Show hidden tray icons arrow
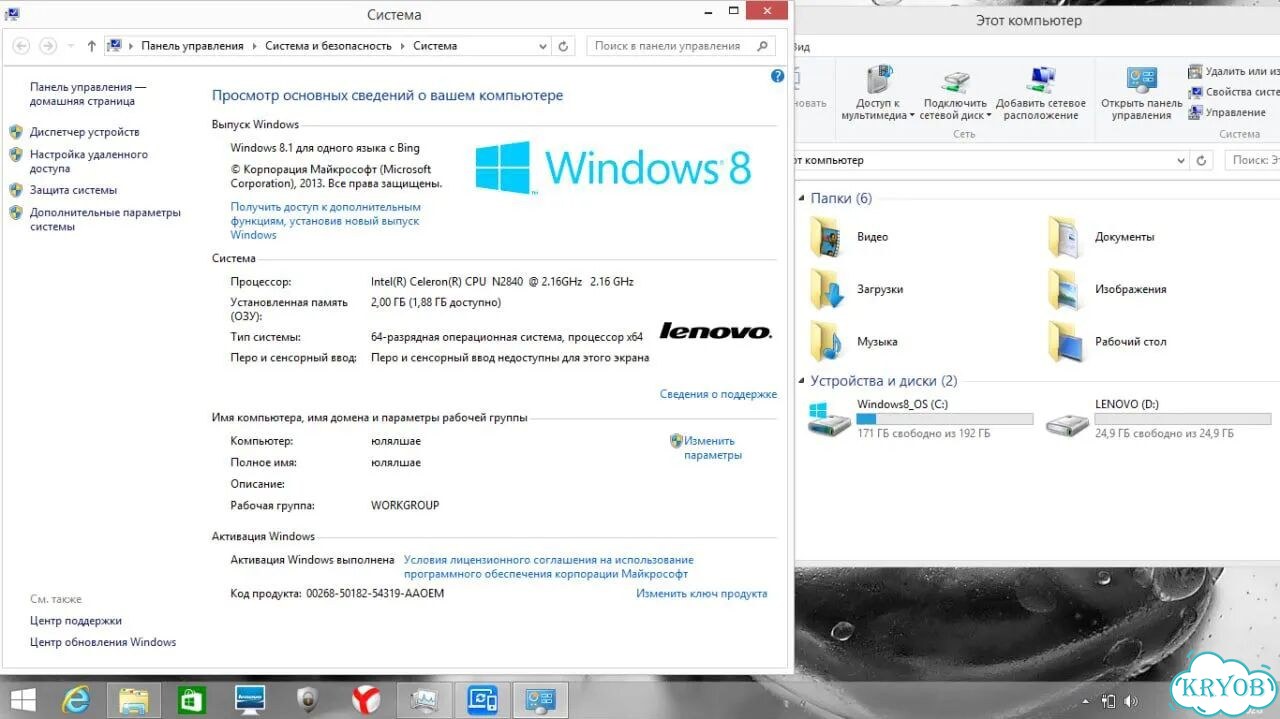 [x=1087, y=701]
